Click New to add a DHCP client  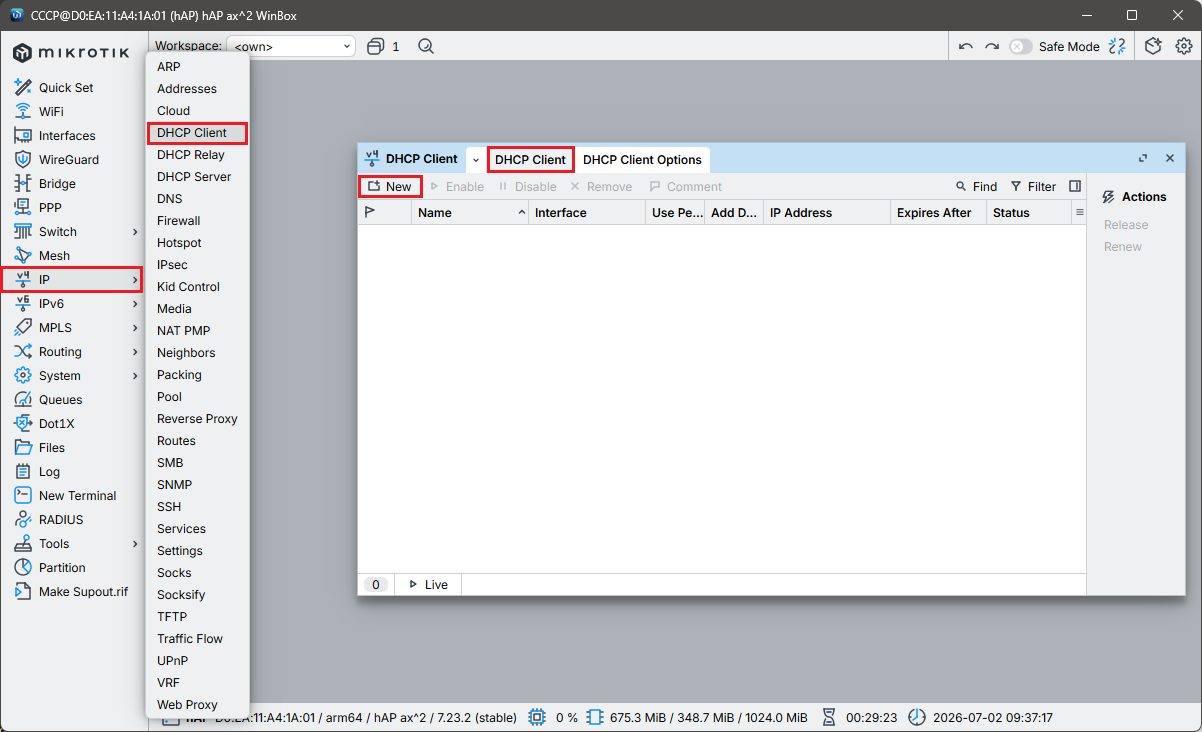(x=390, y=186)
